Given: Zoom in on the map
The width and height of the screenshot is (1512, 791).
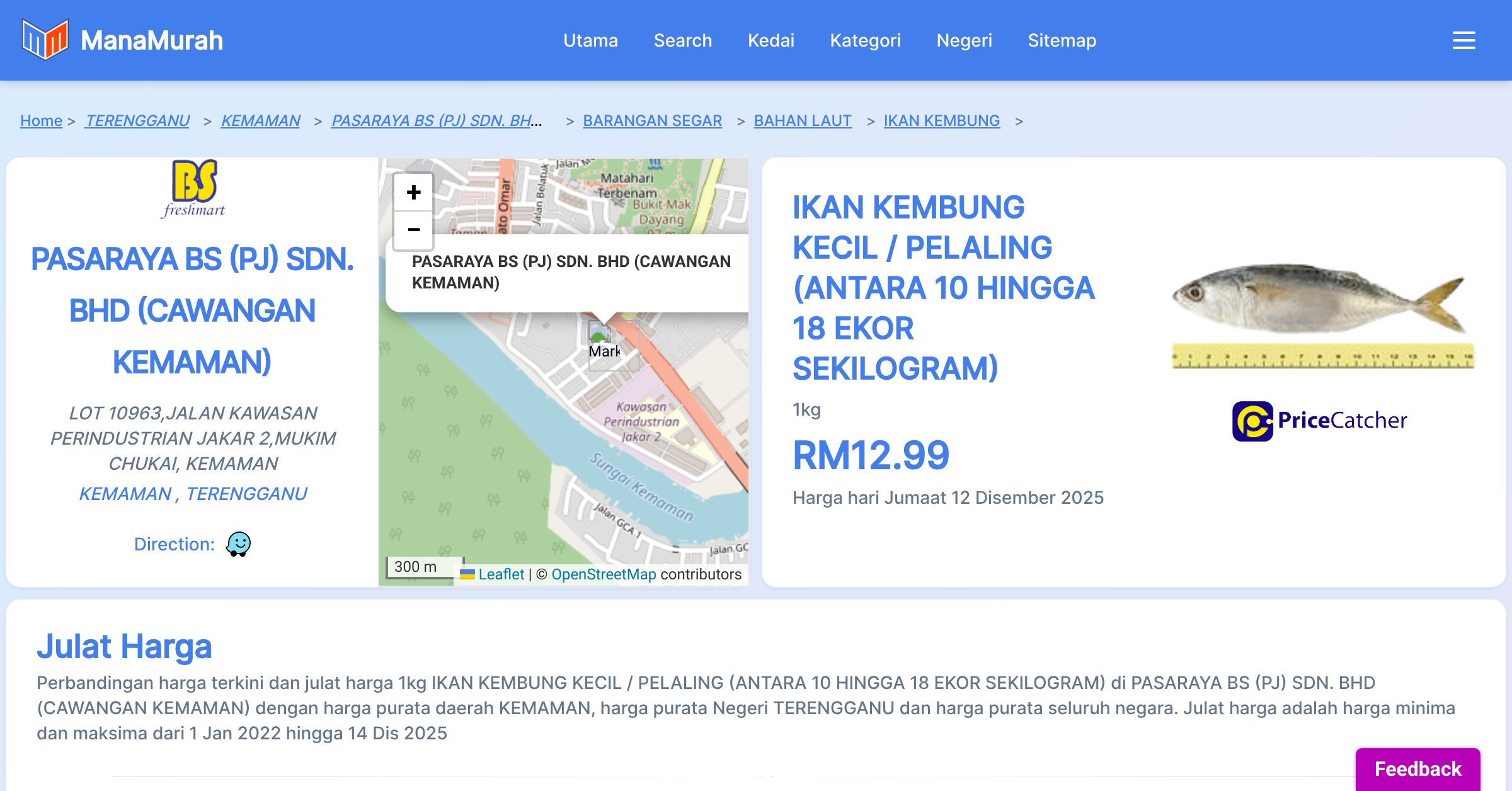Looking at the screenshot, I should [413, 193].
